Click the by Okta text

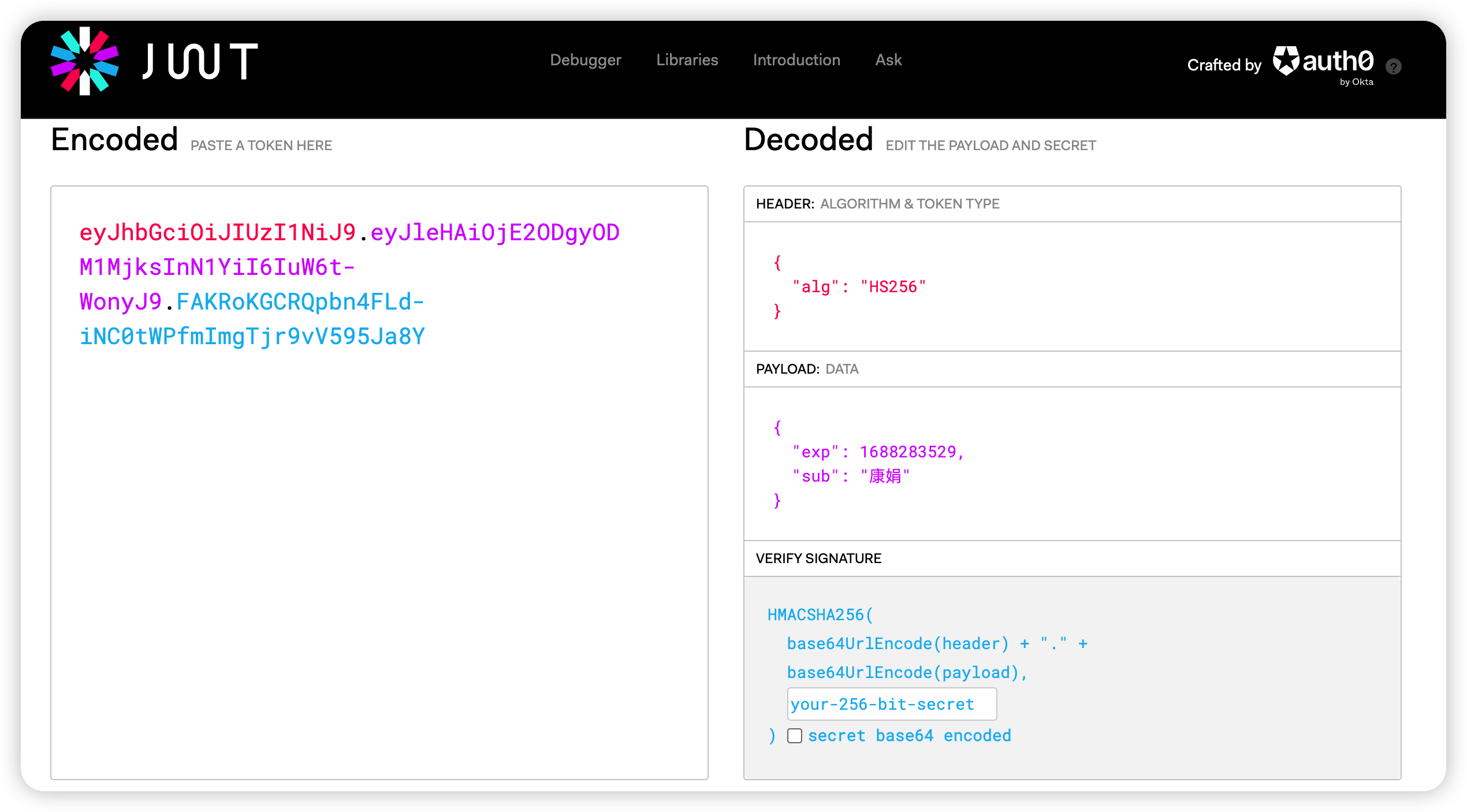1357,82
